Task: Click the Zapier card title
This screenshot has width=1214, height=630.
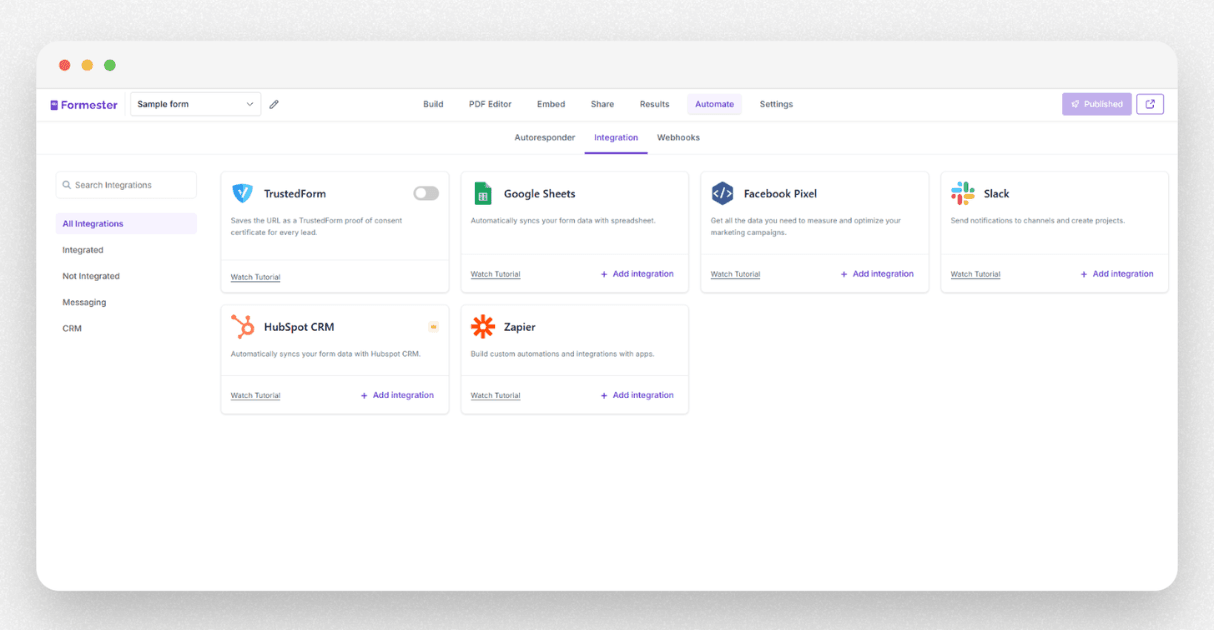Action: pyautogui.click(x=520, y=327)
